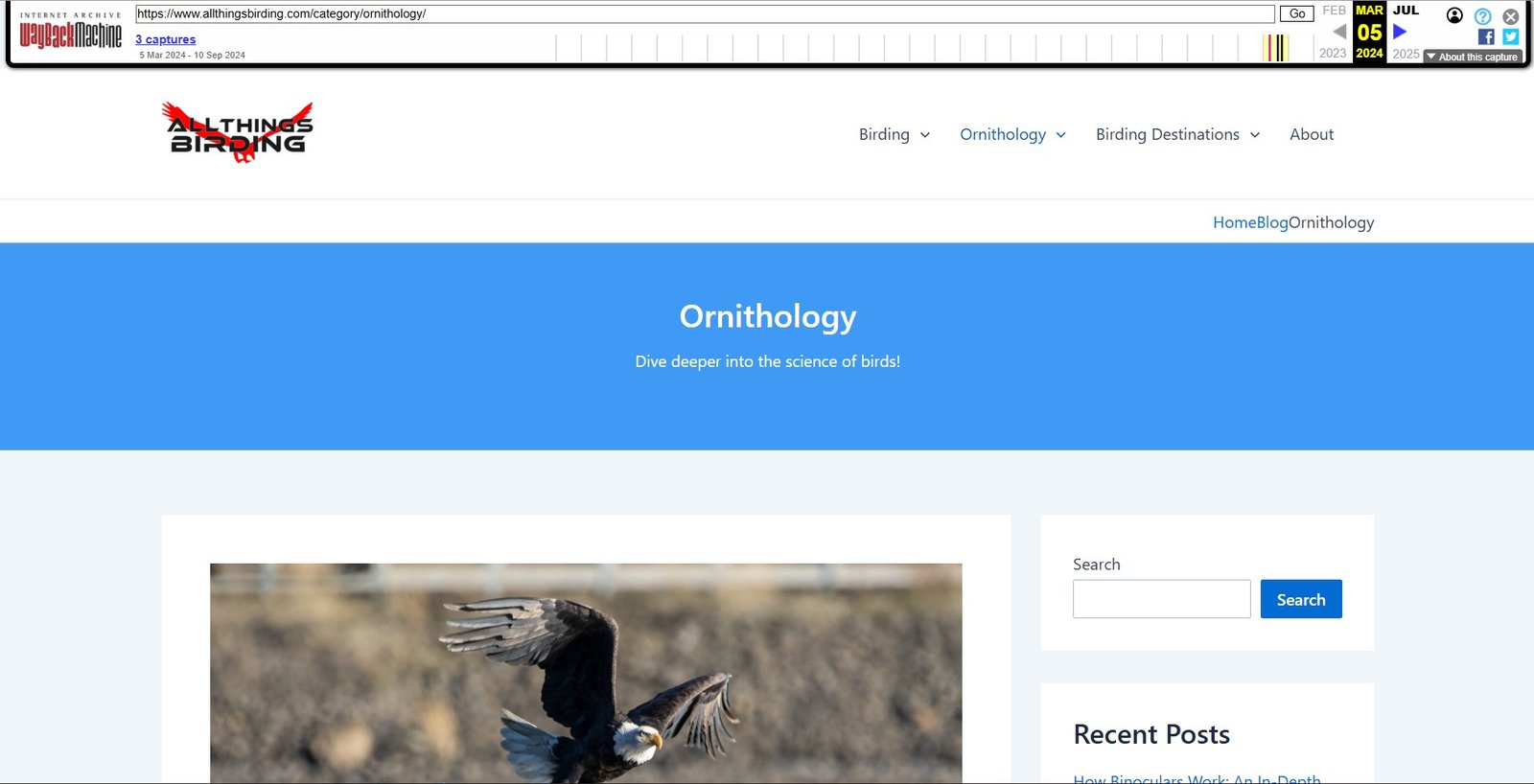
Task: Select the 2025 year in Wayback timeline
Action: pos(1406,54)
